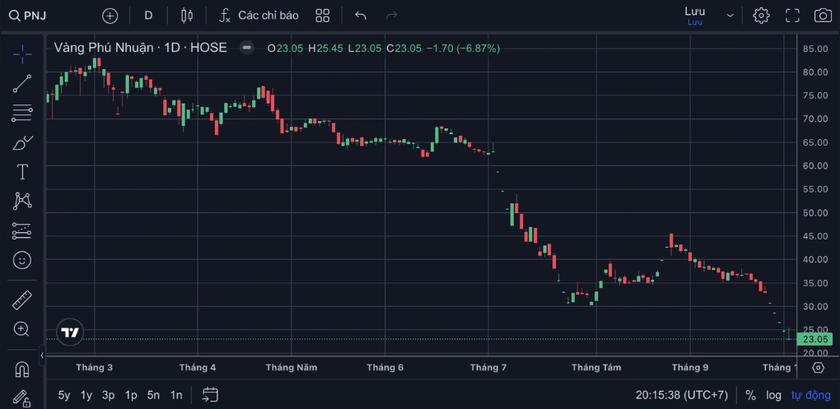
Task: Toggle magnet mode for drawings
Action: (x=22, y=369)
